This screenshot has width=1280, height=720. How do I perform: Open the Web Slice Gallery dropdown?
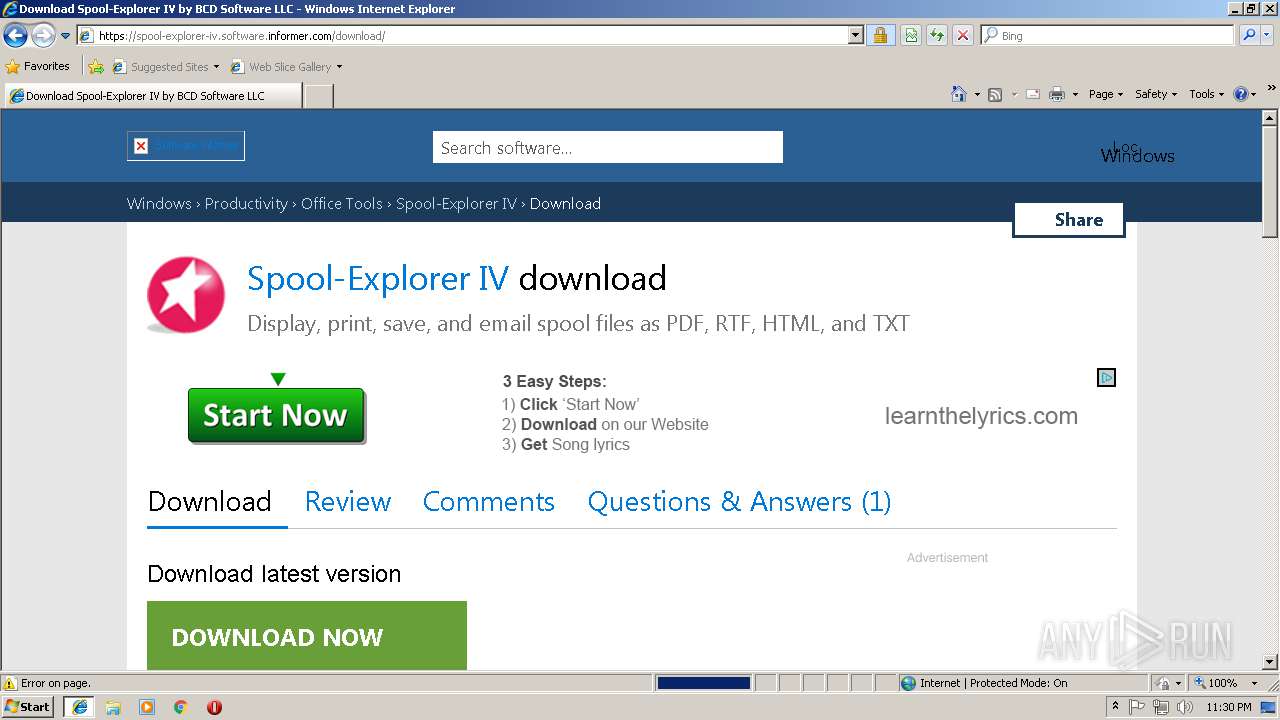(287, 67)
